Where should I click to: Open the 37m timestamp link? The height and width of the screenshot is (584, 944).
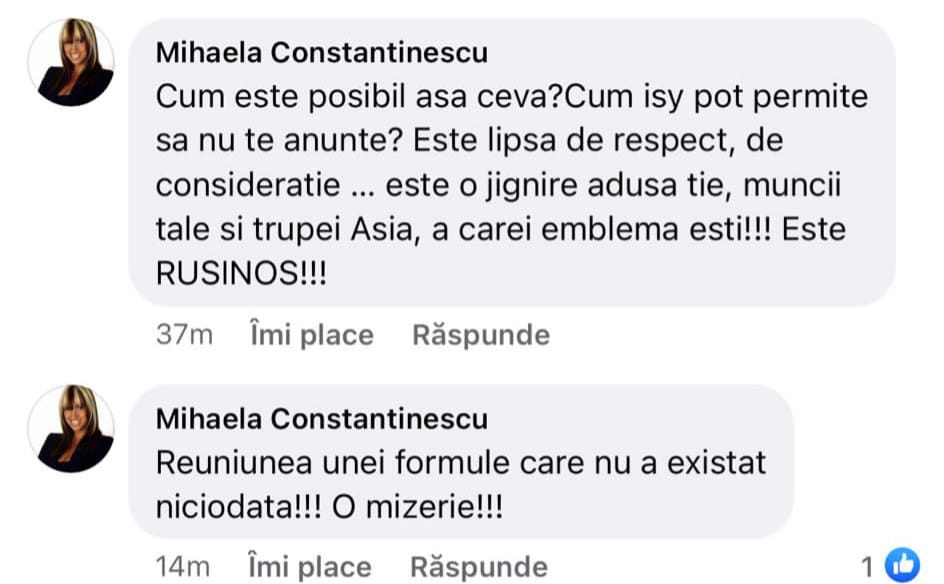coord(185,335)
